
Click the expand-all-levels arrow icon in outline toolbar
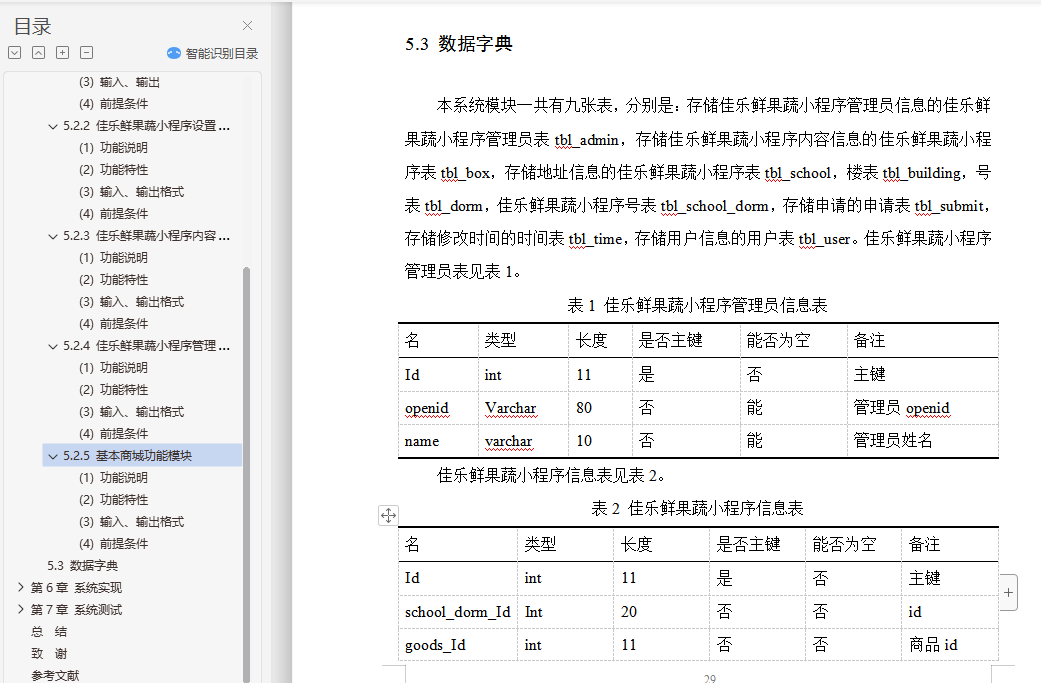point(15,53)
